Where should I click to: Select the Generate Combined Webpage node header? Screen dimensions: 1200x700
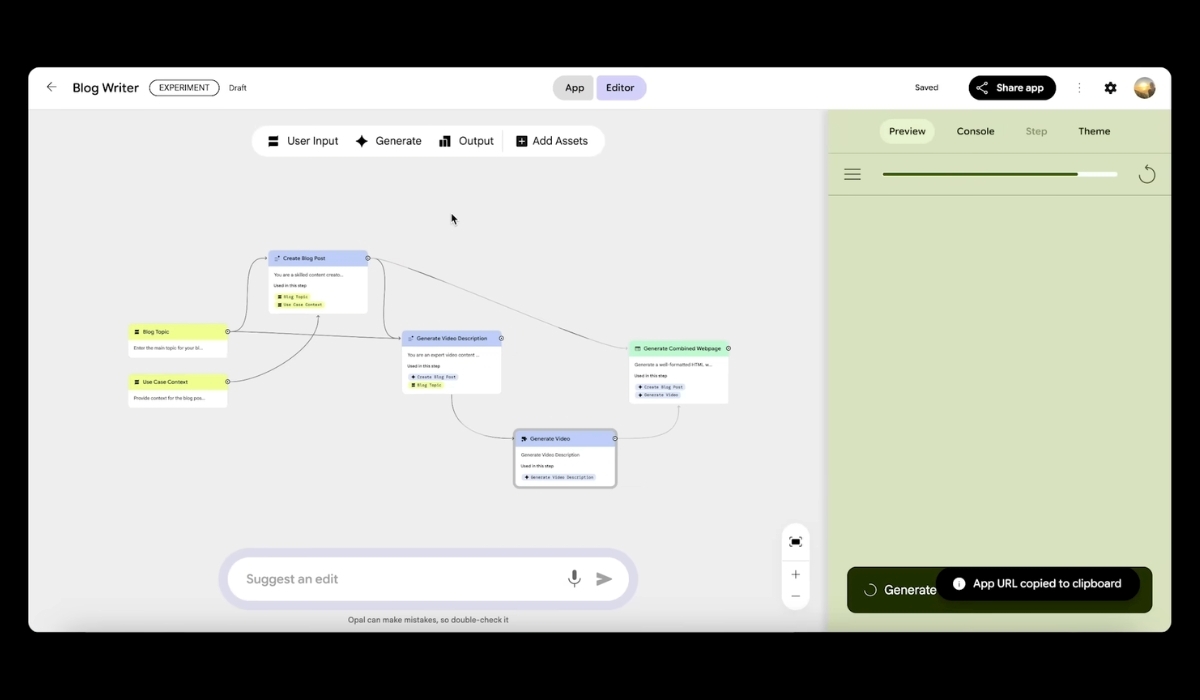(679, 348)
